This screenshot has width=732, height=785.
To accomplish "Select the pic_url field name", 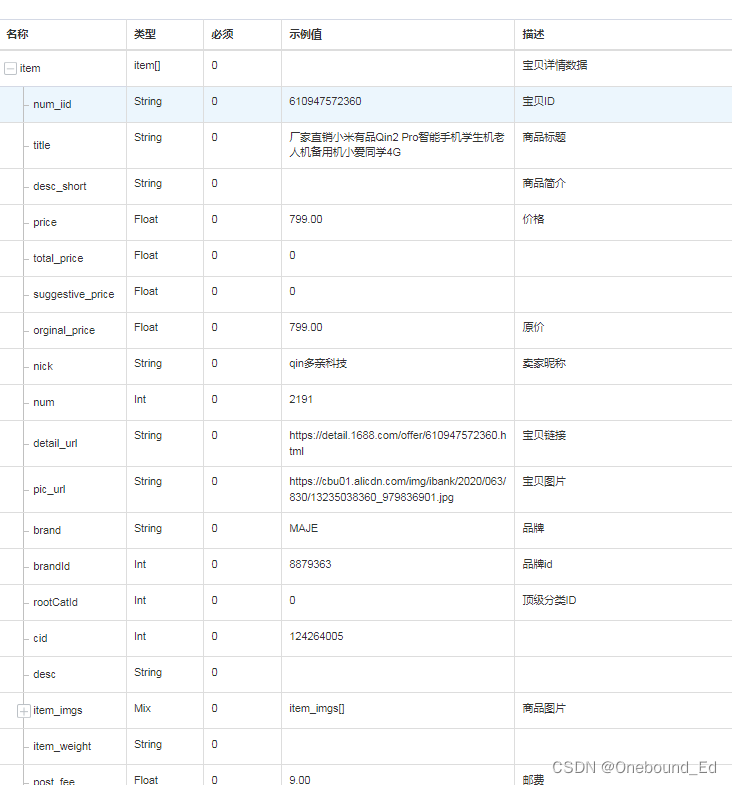I will (49, 490).
